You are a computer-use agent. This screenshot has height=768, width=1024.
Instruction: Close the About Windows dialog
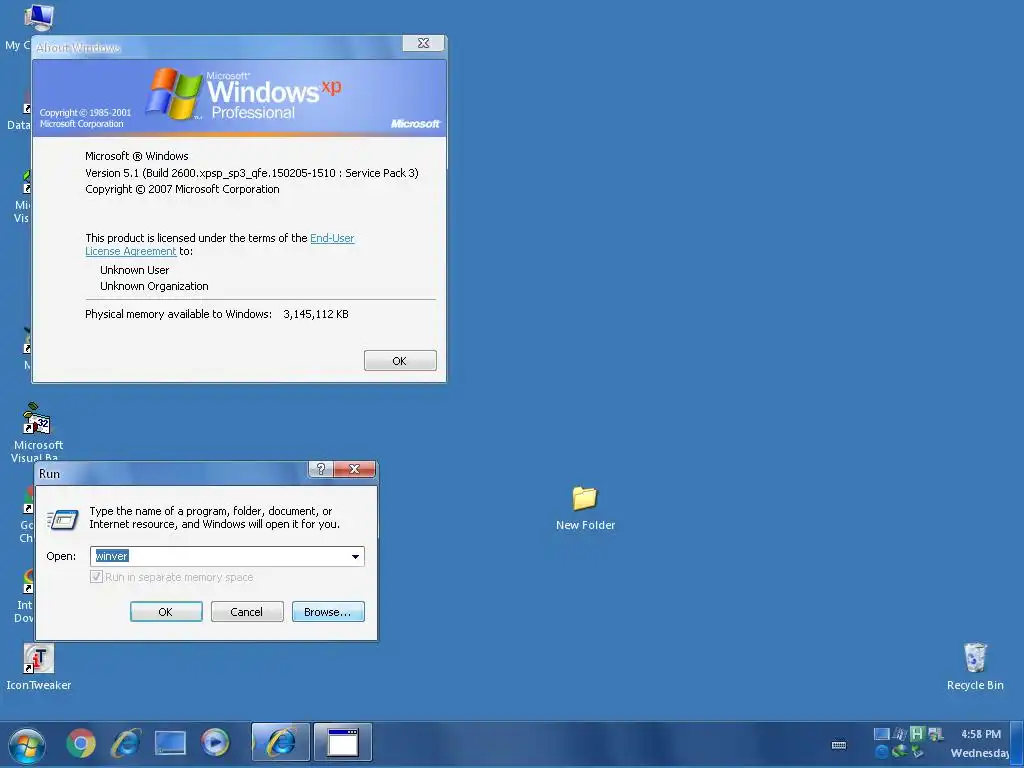(x=423, y=43)
